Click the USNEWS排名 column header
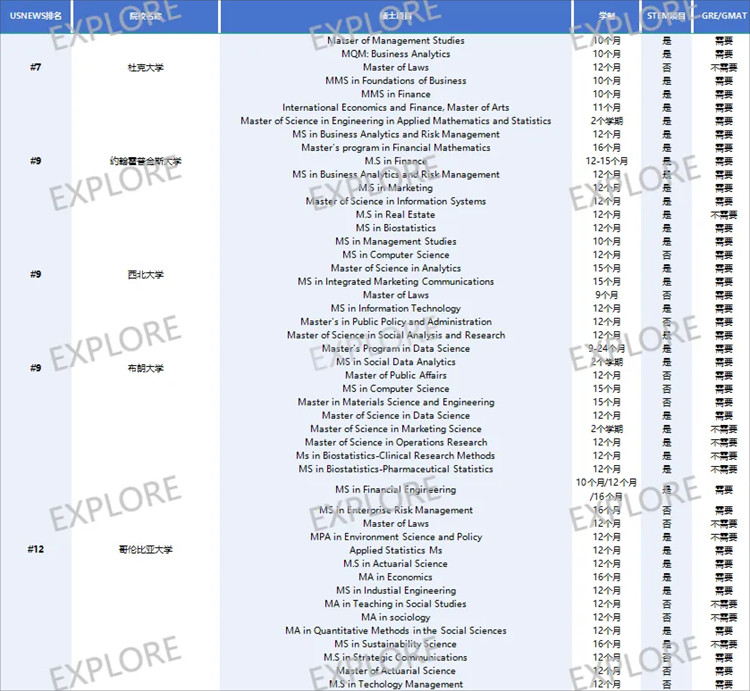This screenshot has width=750, height=691. pos(35,16)
